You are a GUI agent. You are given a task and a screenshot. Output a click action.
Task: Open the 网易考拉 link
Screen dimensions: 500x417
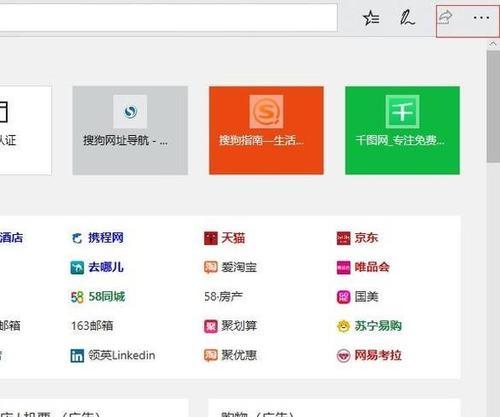(x=378, y=355)
